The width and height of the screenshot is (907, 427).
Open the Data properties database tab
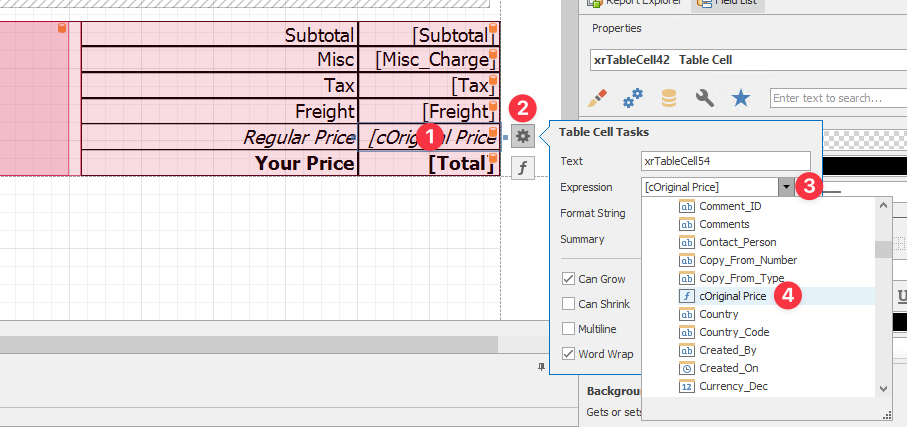[x=669, y=98]
